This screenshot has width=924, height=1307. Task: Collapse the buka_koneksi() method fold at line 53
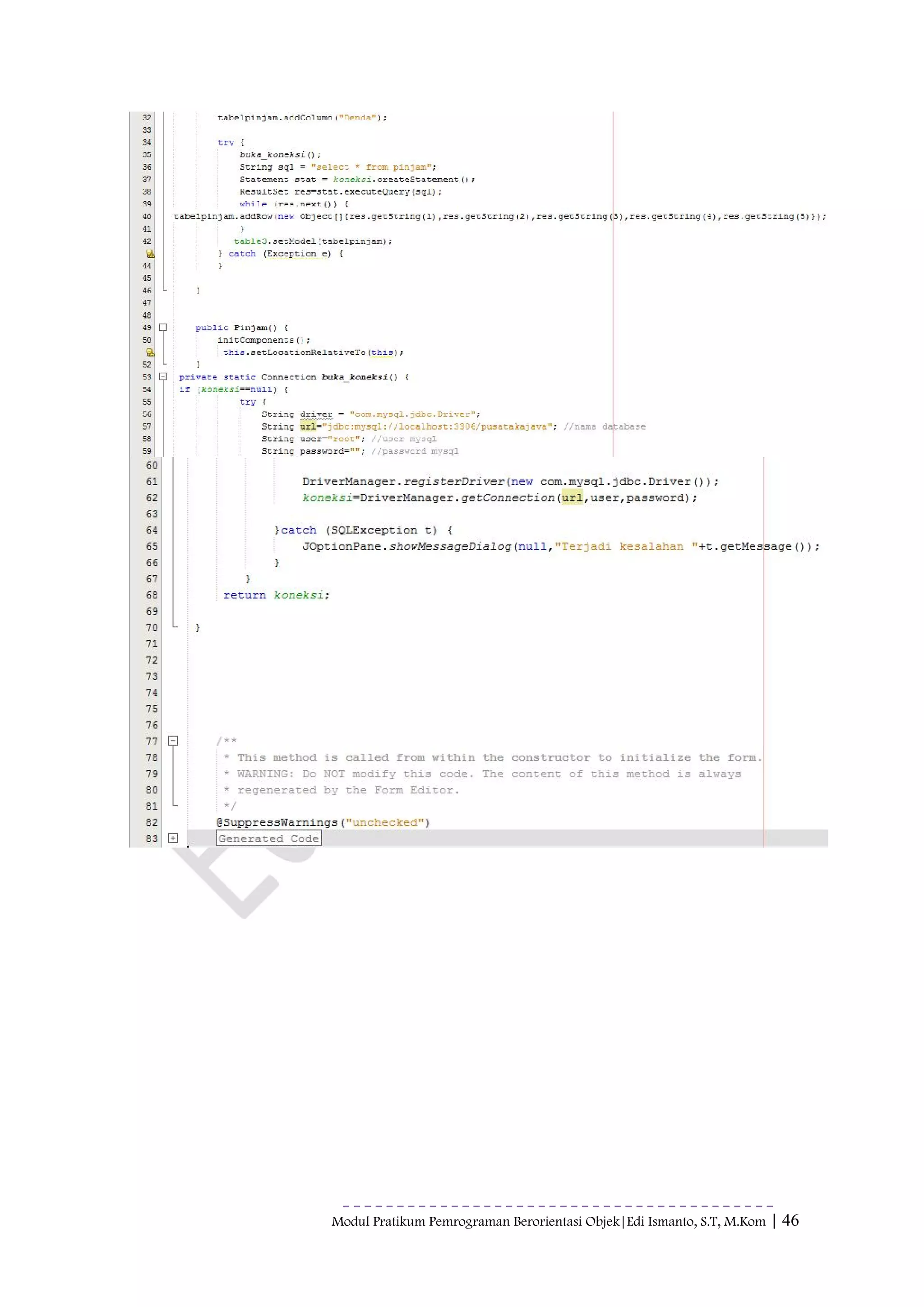[163, 377]
